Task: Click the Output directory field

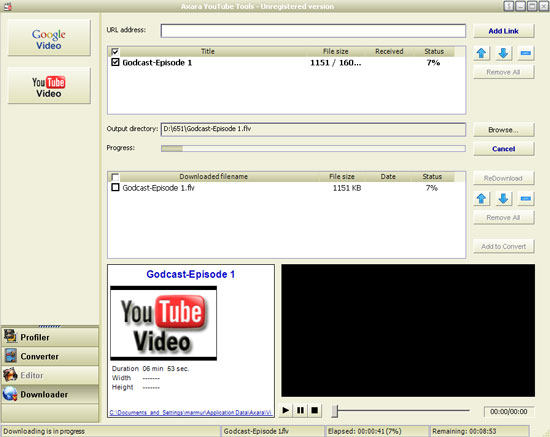Action: (x=313, y=129)
